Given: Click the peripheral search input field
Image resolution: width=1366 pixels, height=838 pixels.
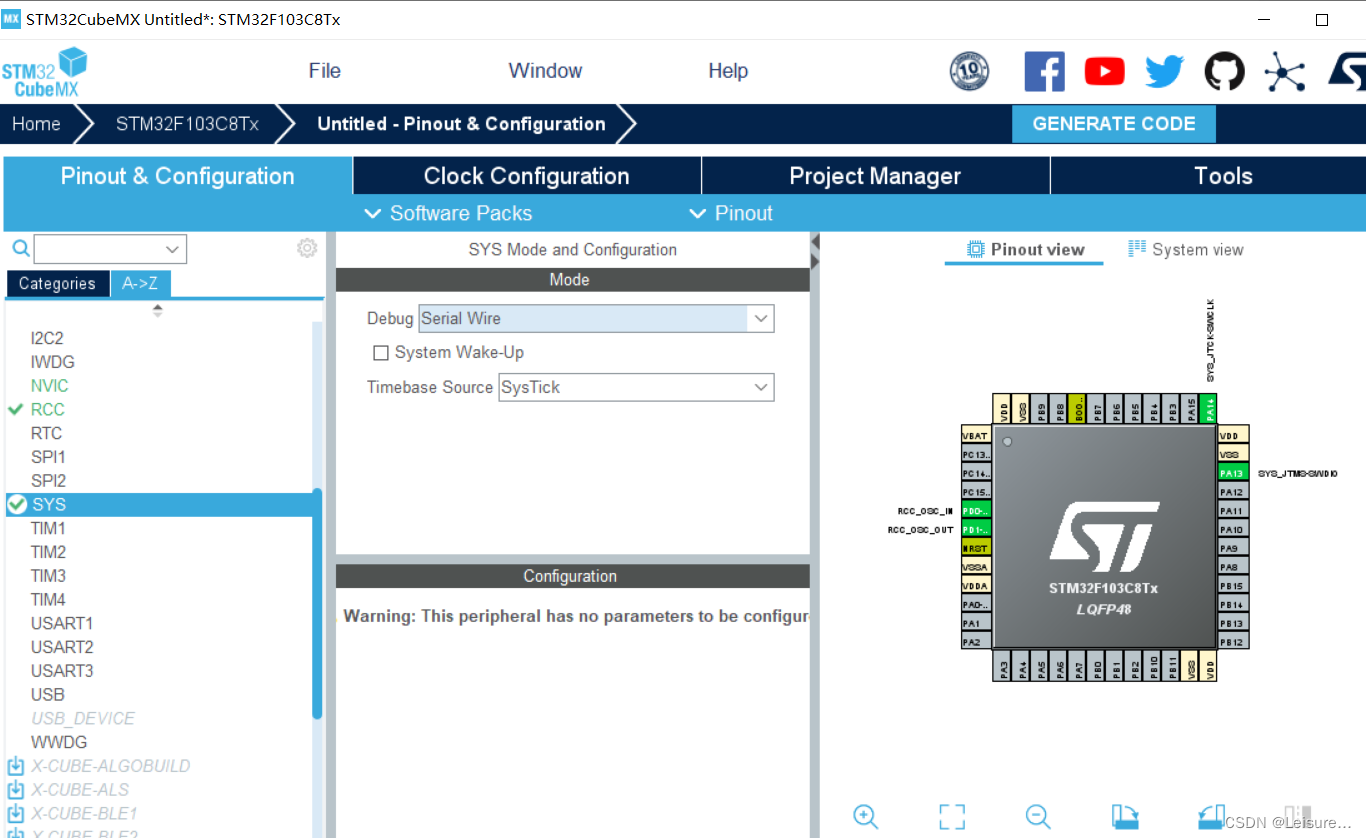Looking at the screenshot, I should [x=97, y=249].
